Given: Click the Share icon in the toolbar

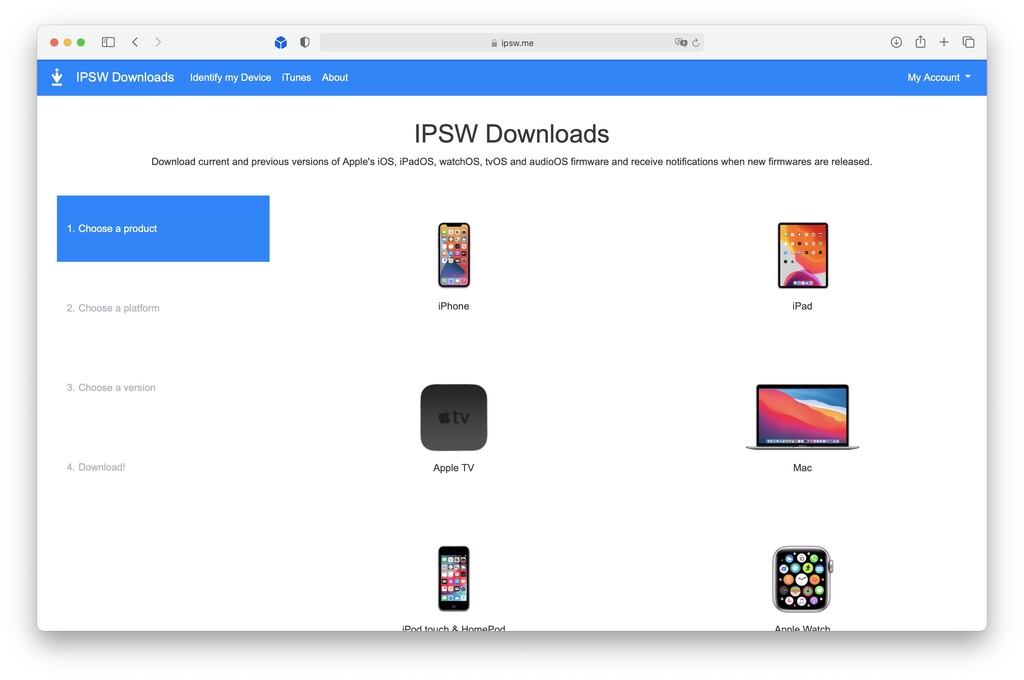Looking at the screenshot, I should [920, 42].
